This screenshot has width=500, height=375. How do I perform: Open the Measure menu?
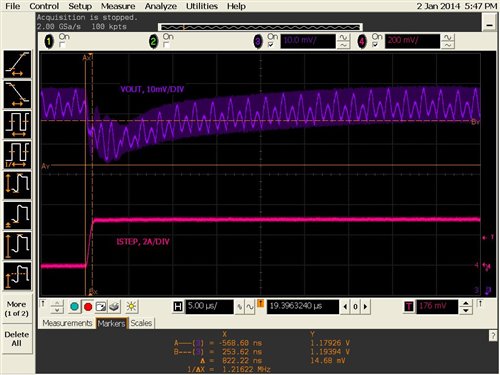coord(118,6)
